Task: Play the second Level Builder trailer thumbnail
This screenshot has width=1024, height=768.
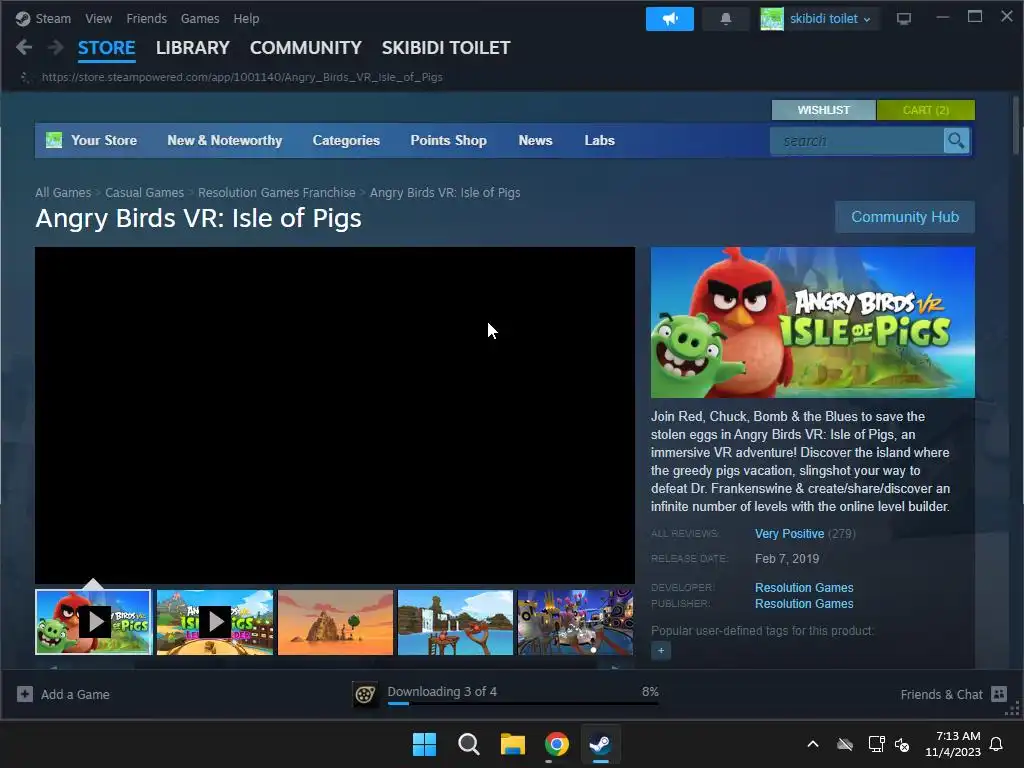Action: 215,622
